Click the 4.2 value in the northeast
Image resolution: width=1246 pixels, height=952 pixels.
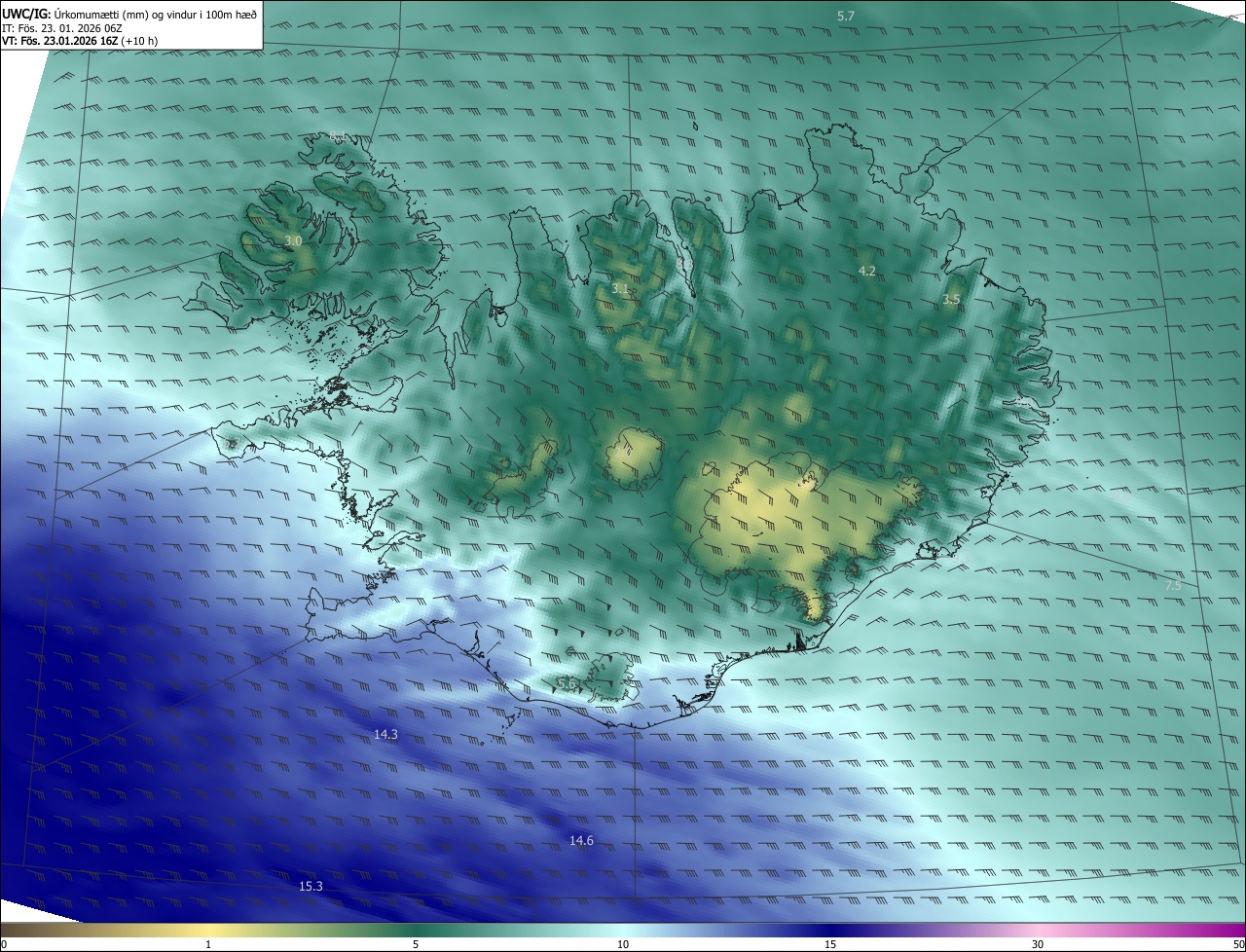click(x=867, y=271)
